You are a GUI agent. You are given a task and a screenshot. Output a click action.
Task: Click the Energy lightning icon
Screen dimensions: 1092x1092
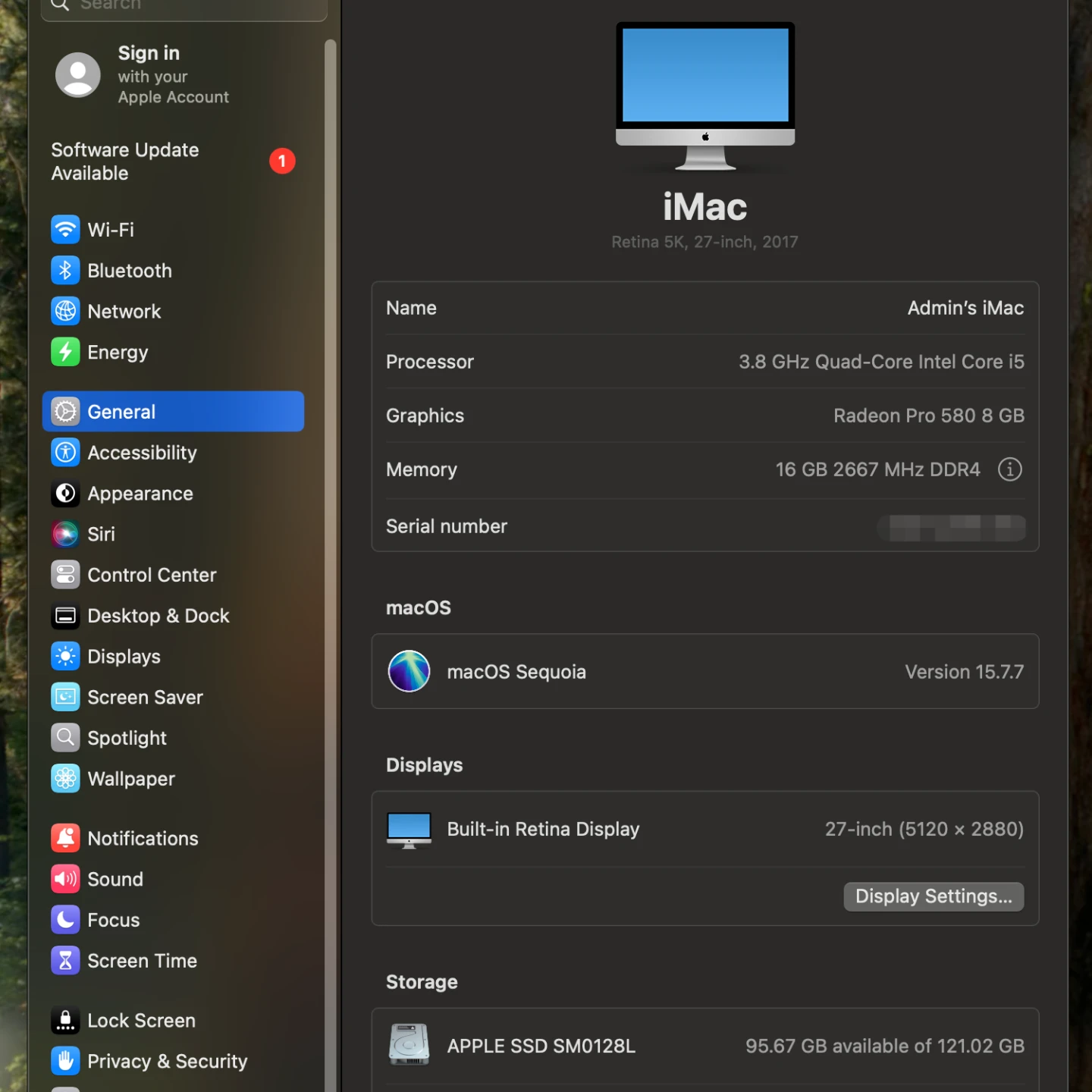[x=65, y=352]
